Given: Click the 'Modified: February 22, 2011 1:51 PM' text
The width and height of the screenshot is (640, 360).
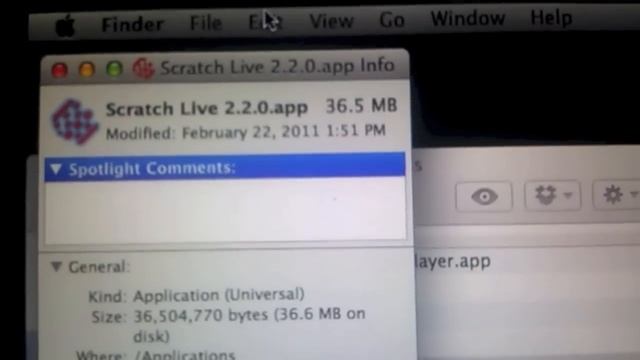Looking at the screenshot, I should (x=246, y=132).
